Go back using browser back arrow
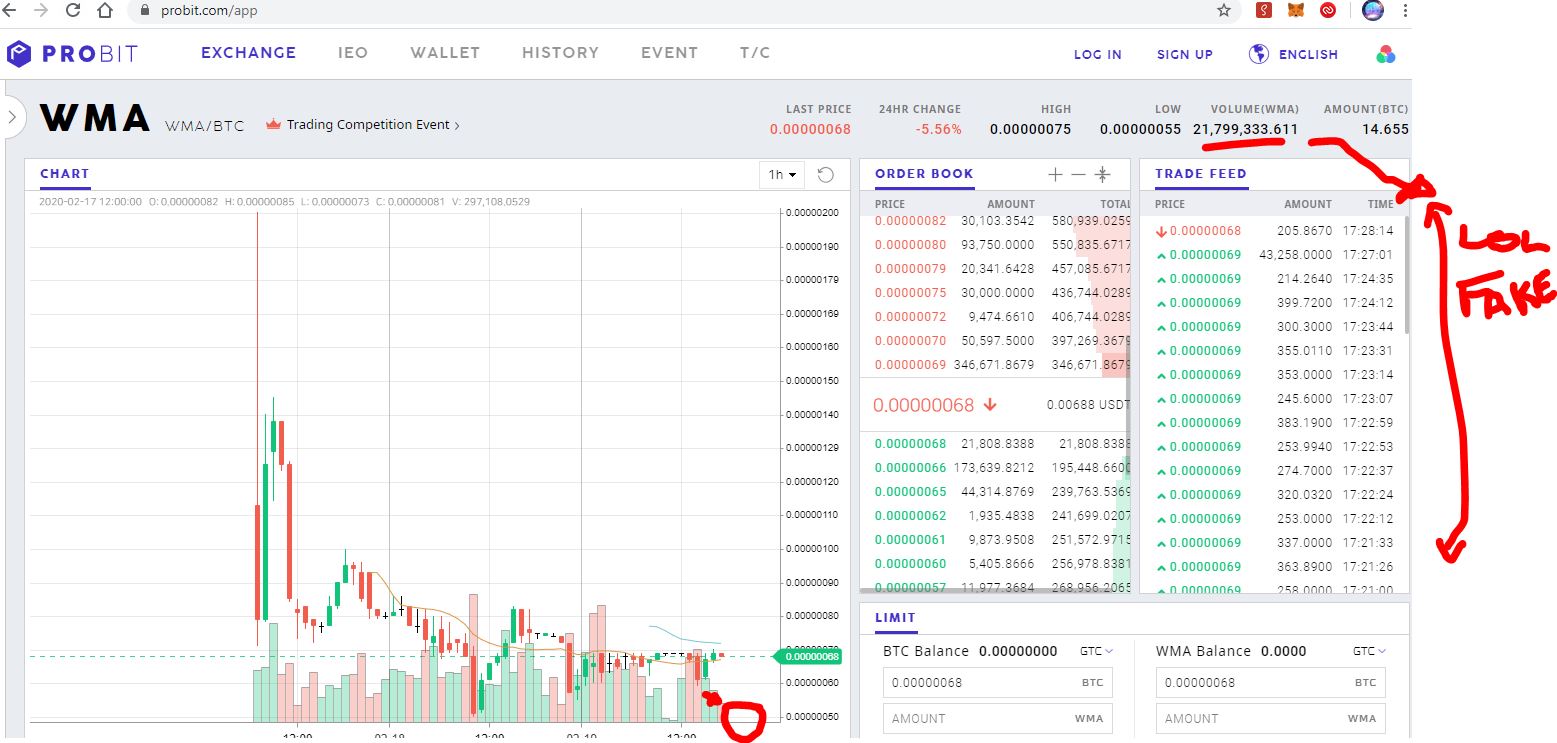The image size is (1557, 743). [x=11, y=11]
